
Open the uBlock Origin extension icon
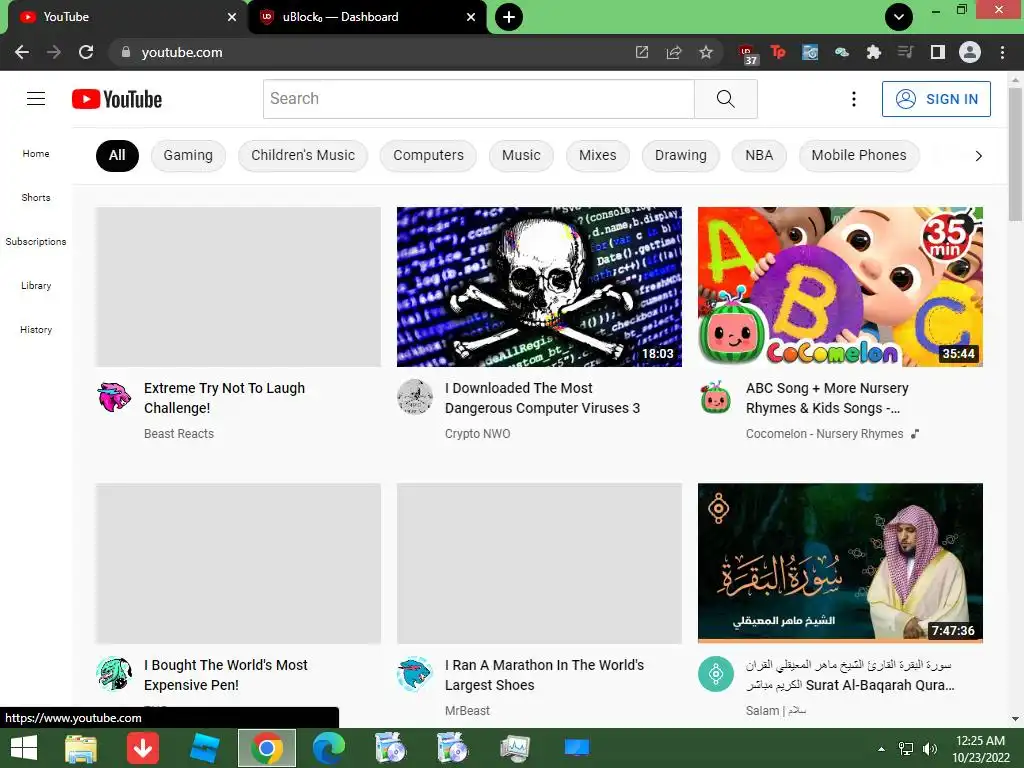tap(747, 54)
